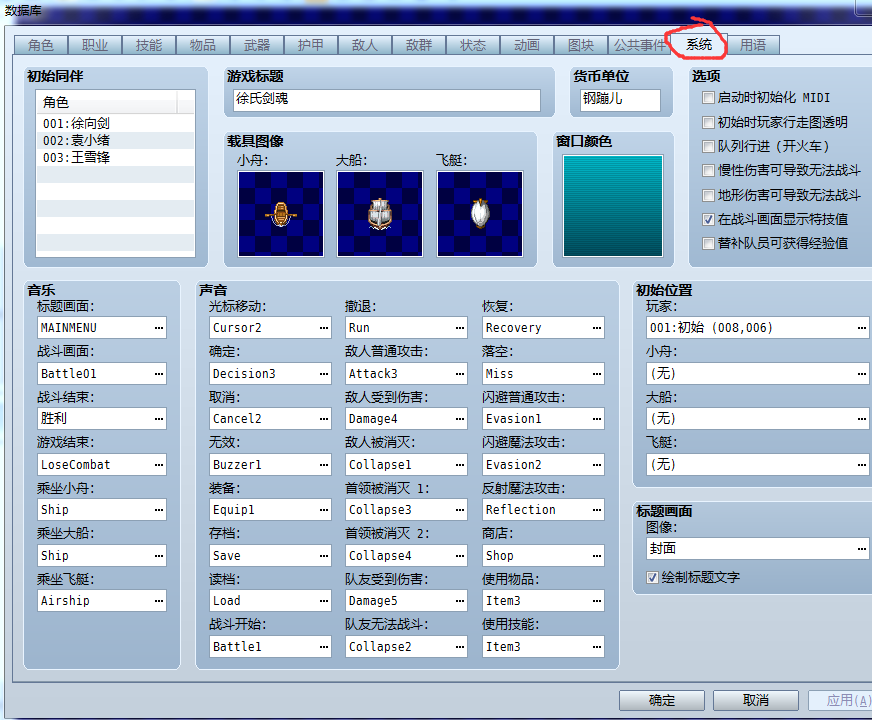The height and width of the screenshot is (720, 872).
Task: Open browse button for Cursor2 sound
Action: (324, 328)
